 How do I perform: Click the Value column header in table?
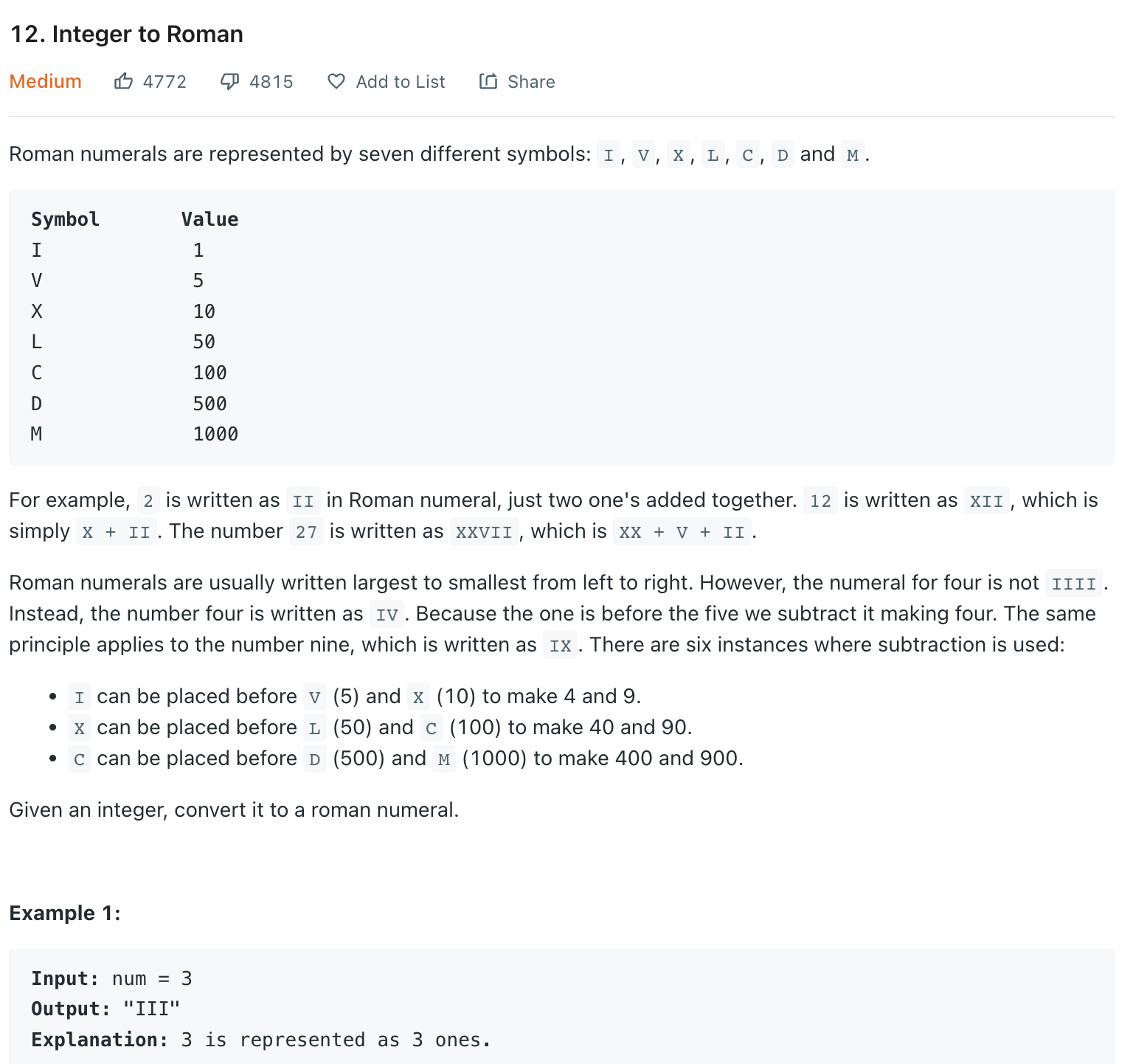point(209,219)
